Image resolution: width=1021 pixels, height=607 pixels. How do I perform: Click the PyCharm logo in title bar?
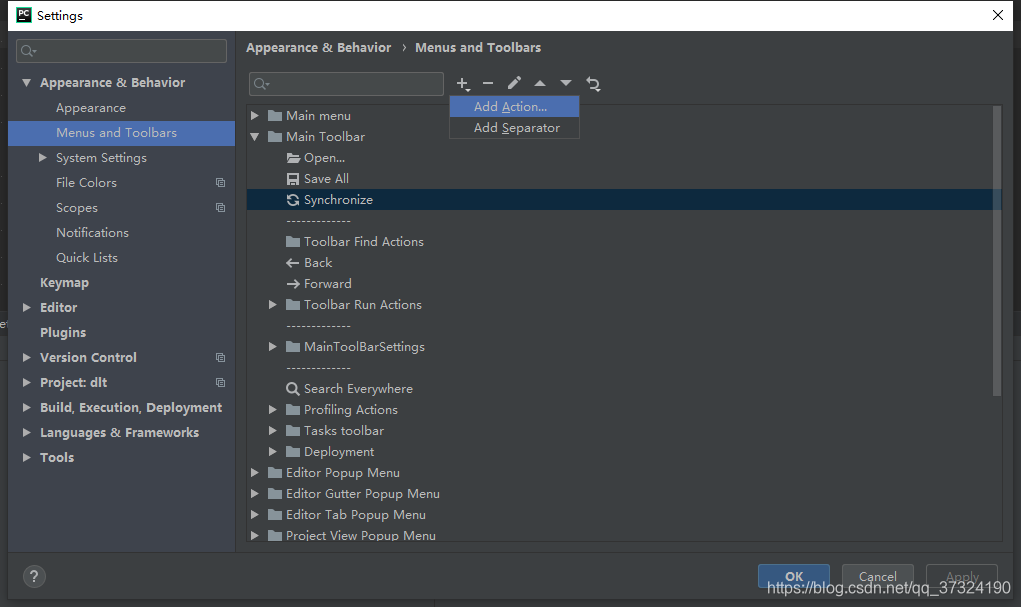[x=24, y=15]
